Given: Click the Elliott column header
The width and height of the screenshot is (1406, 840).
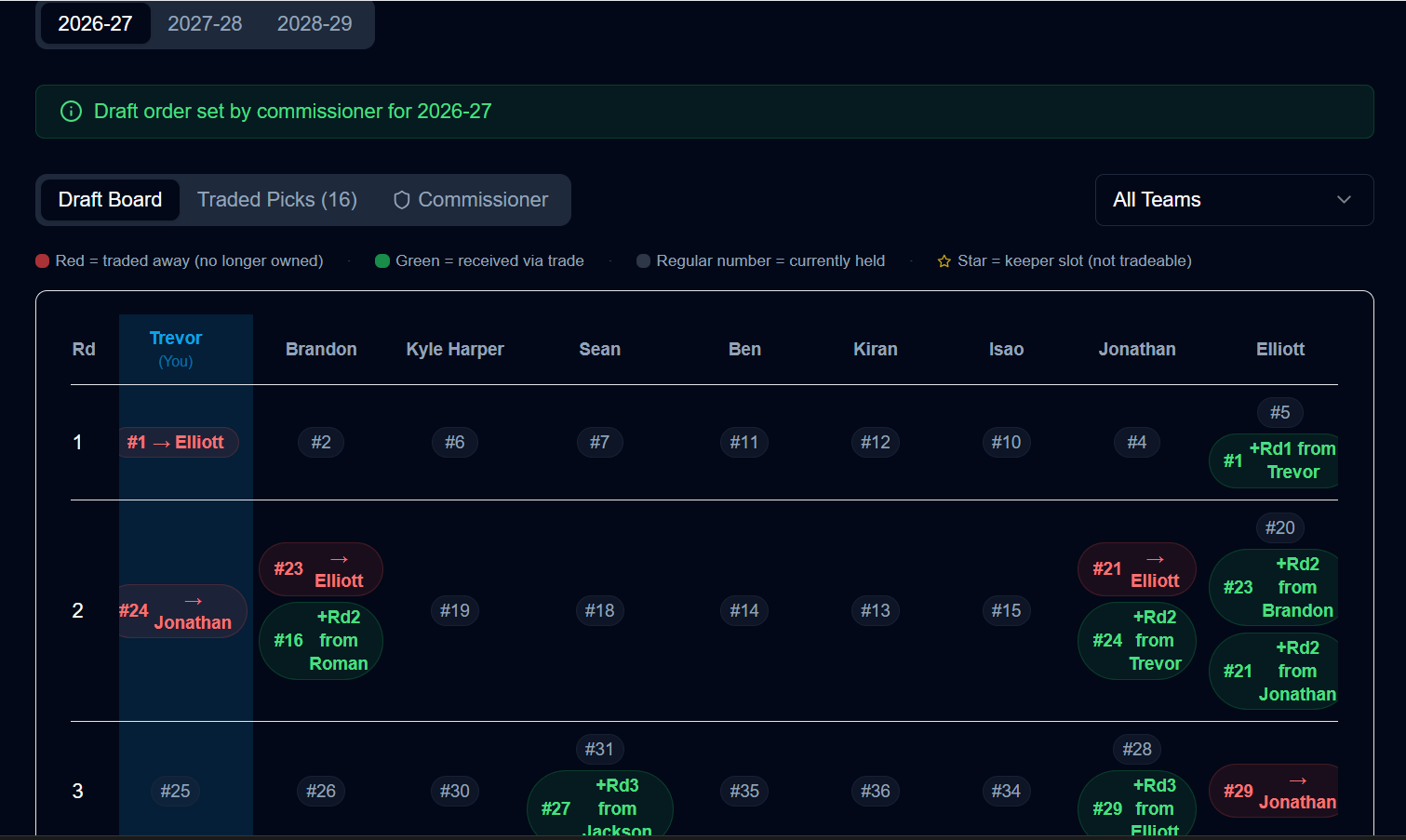Looking at the screenshot, I should pyautogui.click(x=1280, y=349).
